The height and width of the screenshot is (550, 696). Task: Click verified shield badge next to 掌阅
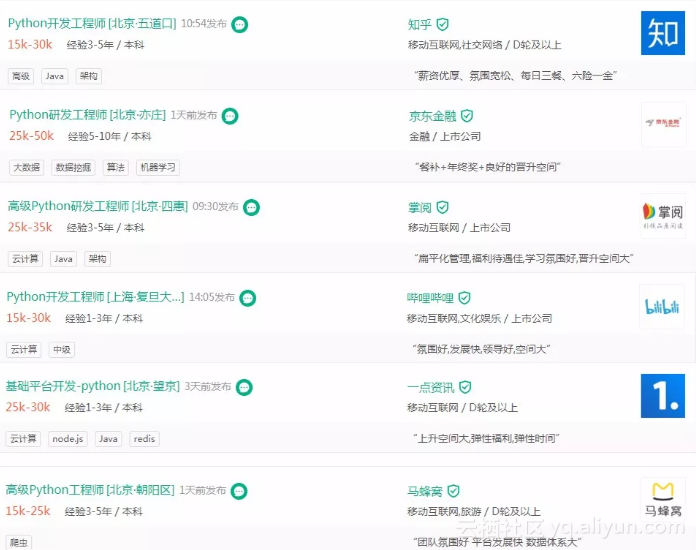443,207
